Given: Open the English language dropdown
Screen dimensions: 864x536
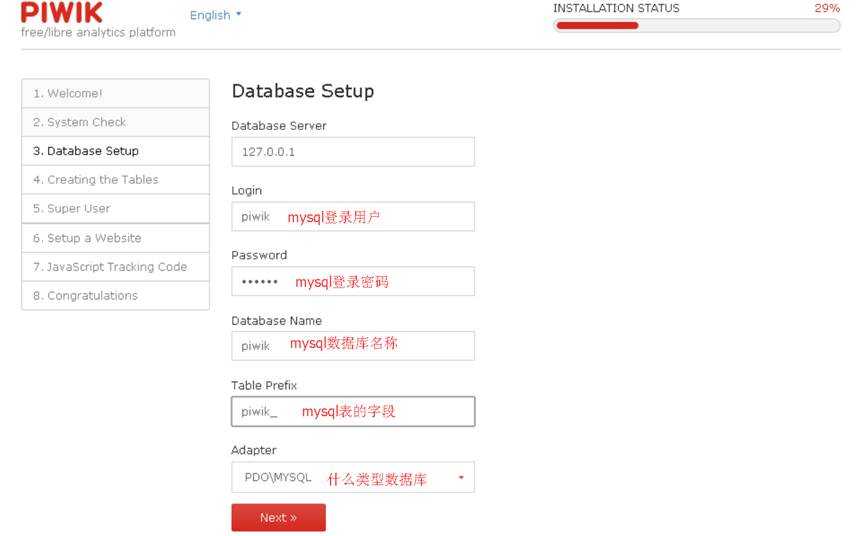Looking at the screenshot, I should point(215,15).
